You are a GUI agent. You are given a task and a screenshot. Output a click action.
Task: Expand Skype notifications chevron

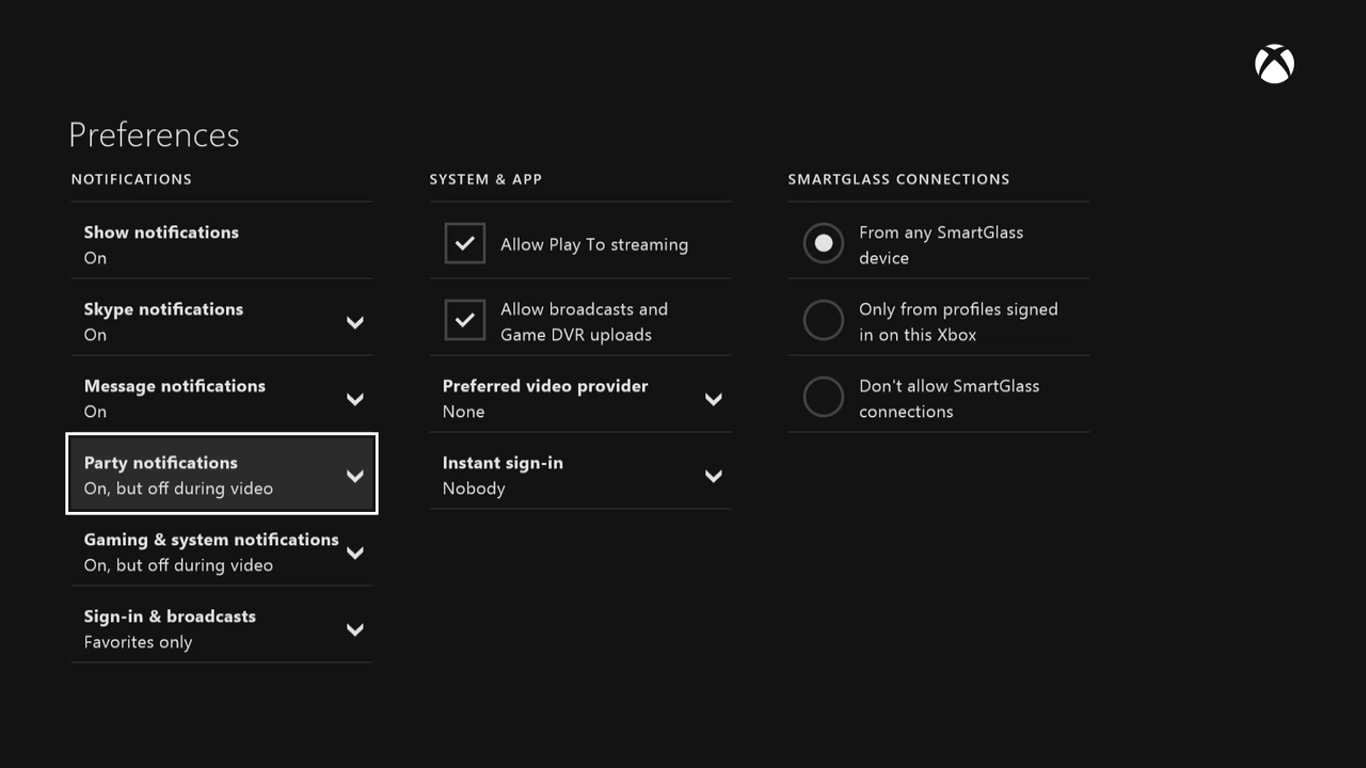pos(355,322)
